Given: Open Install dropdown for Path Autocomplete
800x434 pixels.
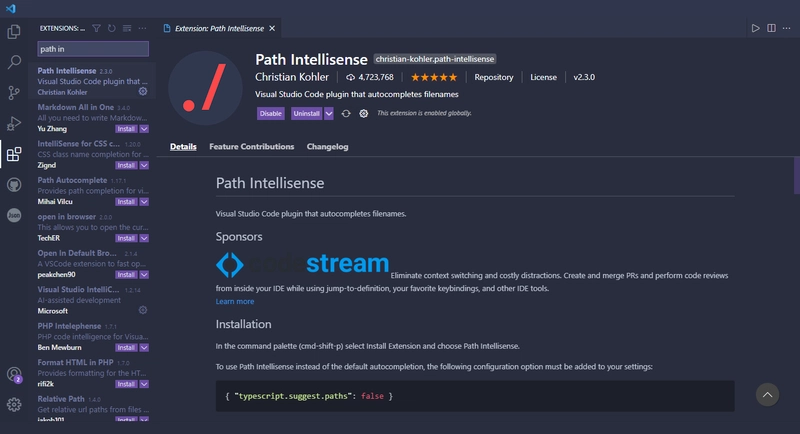Looking at the screenshot, I should pyautogui.click(x=144, y=202).
